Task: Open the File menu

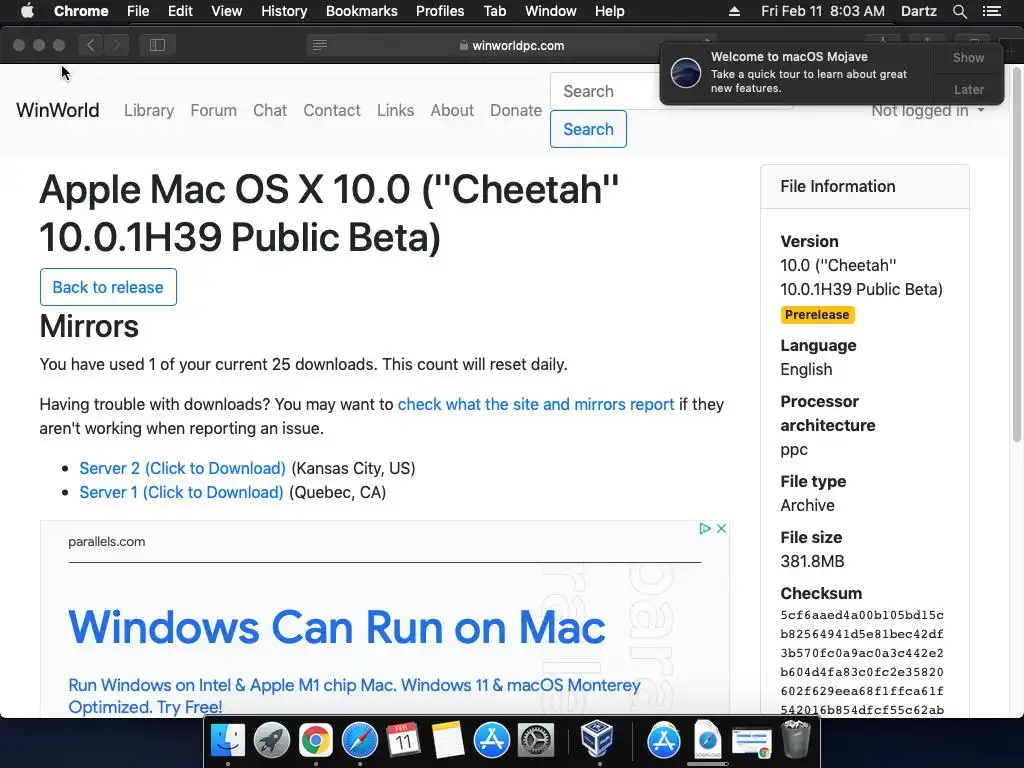Action: 138,11
